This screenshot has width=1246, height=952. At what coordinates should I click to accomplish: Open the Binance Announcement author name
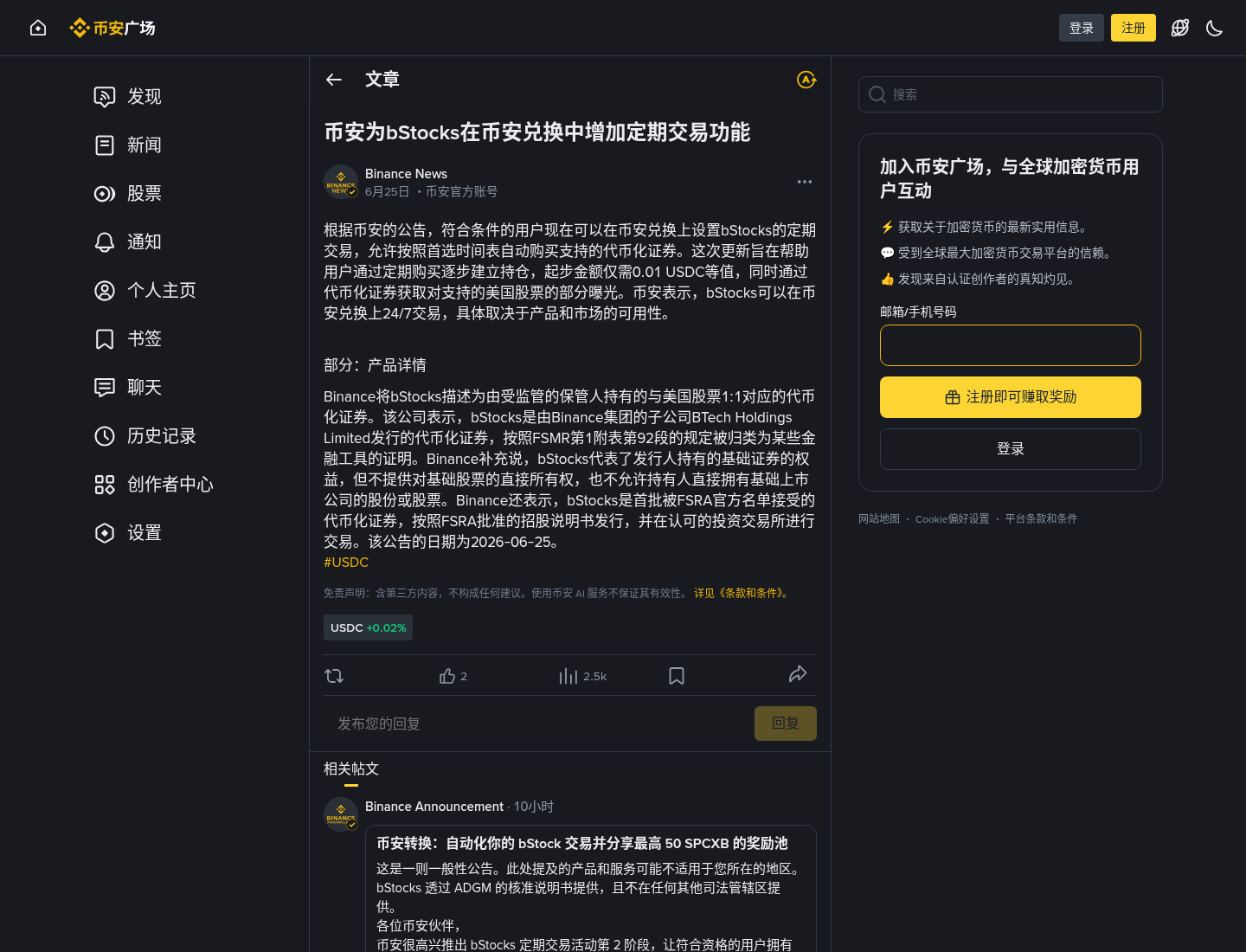(434, 807)
